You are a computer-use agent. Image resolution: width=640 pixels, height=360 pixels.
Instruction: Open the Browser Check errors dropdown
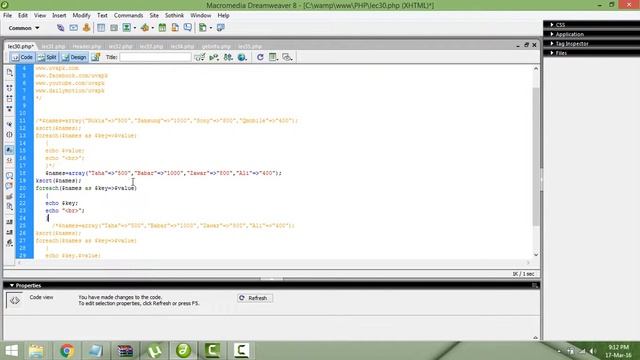(200, 58)
